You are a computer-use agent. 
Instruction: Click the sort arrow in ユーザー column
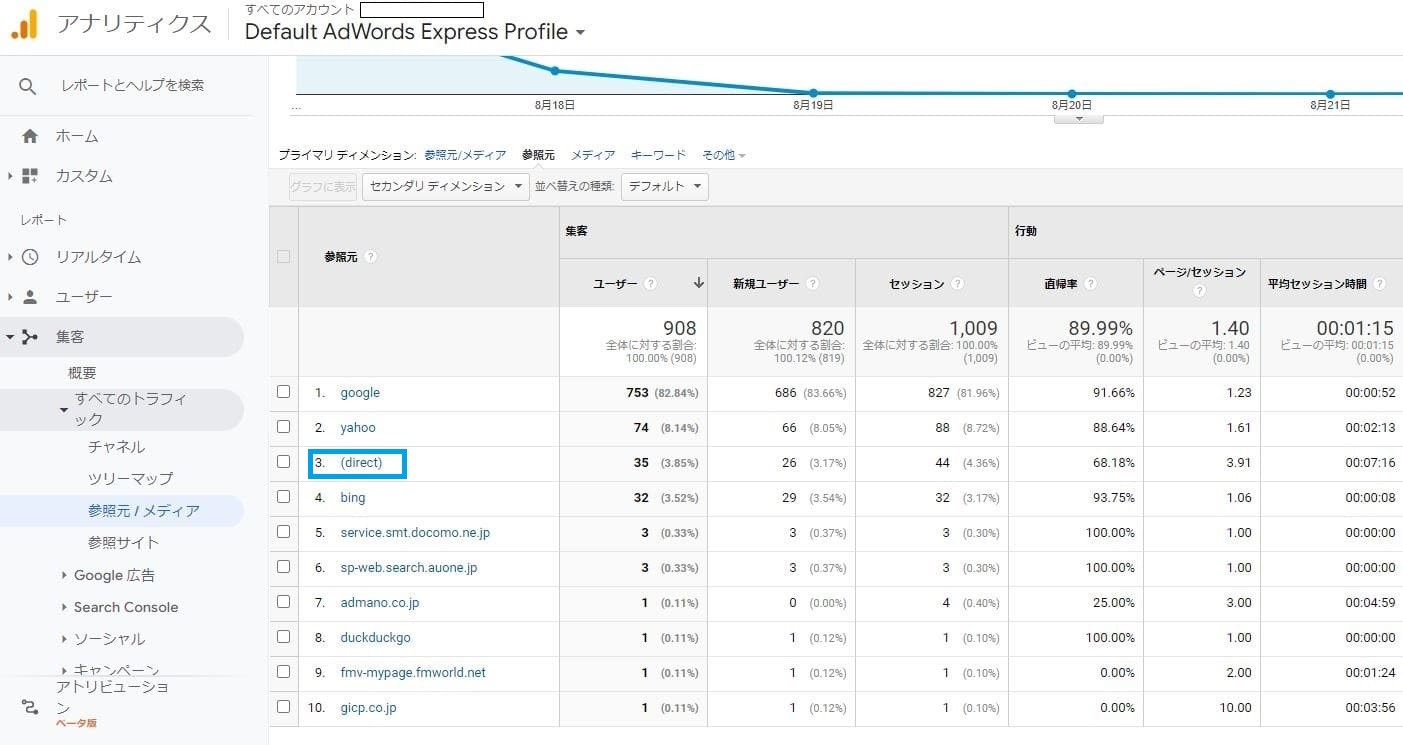tap(698, 283)
